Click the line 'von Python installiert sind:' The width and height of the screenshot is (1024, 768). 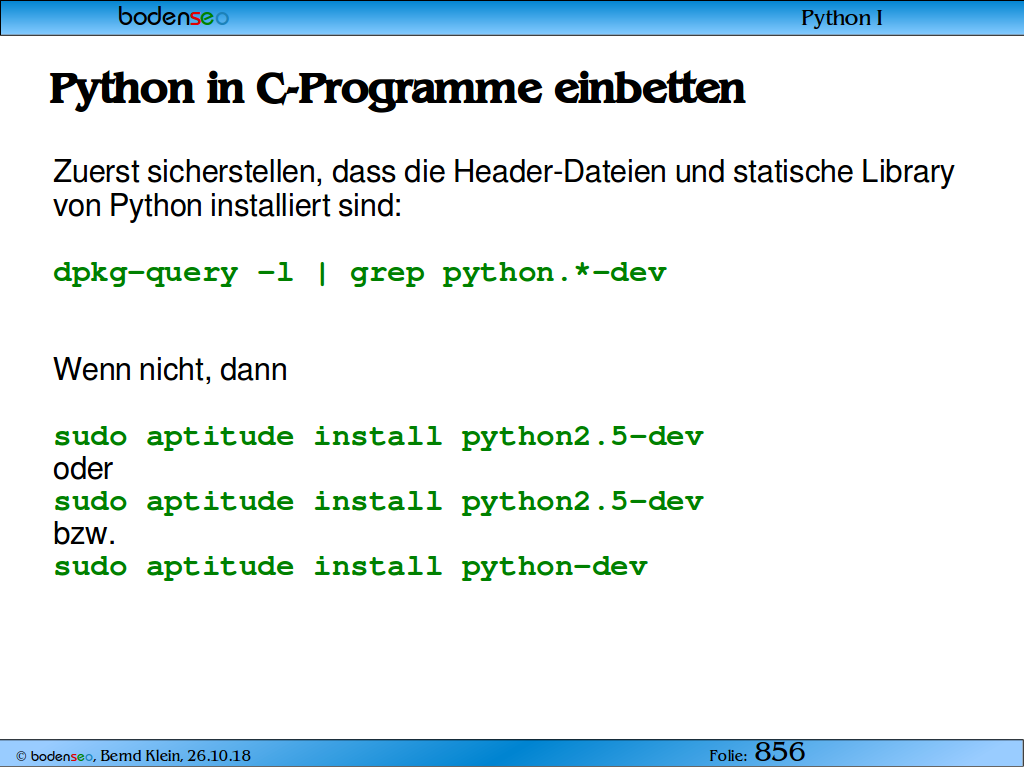click(227, 206)
